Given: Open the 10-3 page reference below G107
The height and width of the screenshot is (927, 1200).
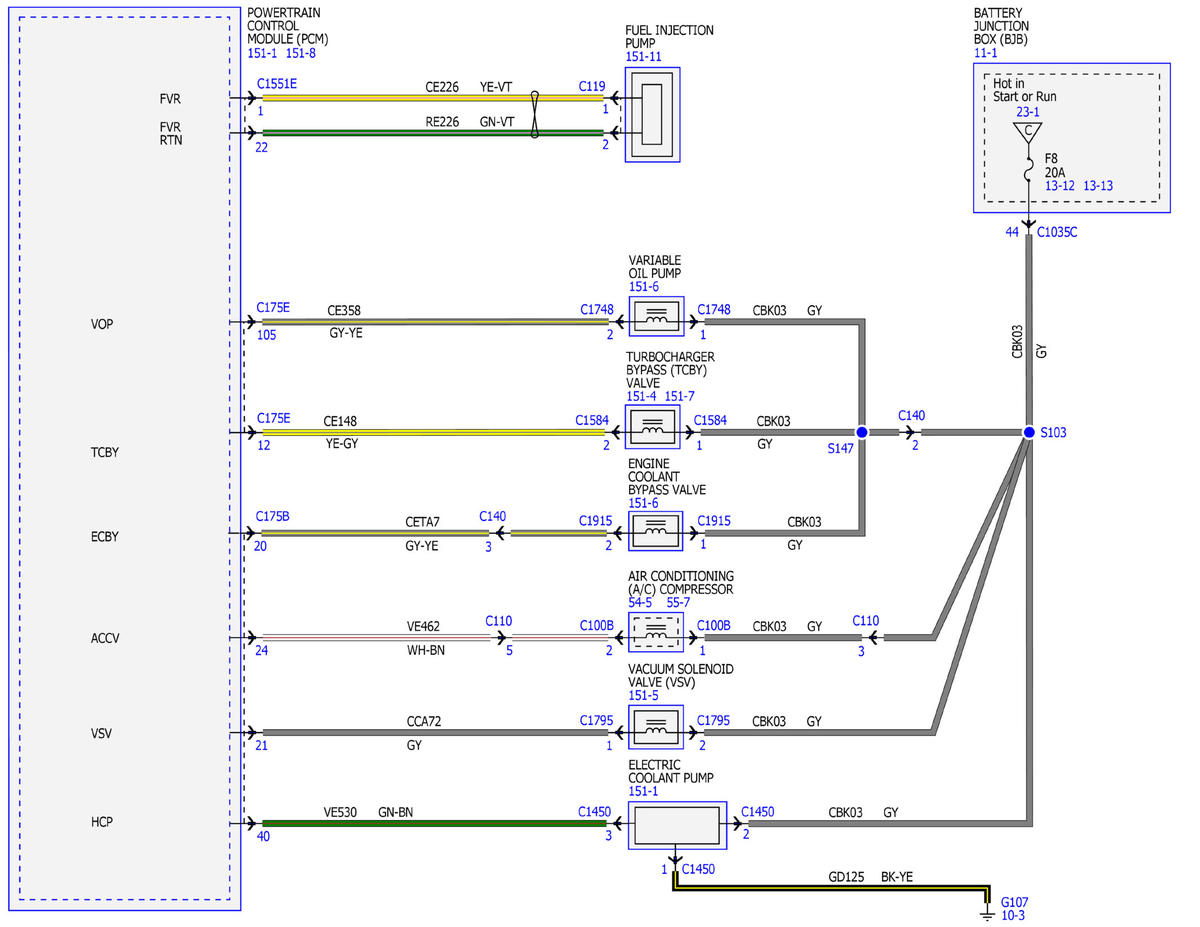Looking at the screenshot, I should [1013, 915].
